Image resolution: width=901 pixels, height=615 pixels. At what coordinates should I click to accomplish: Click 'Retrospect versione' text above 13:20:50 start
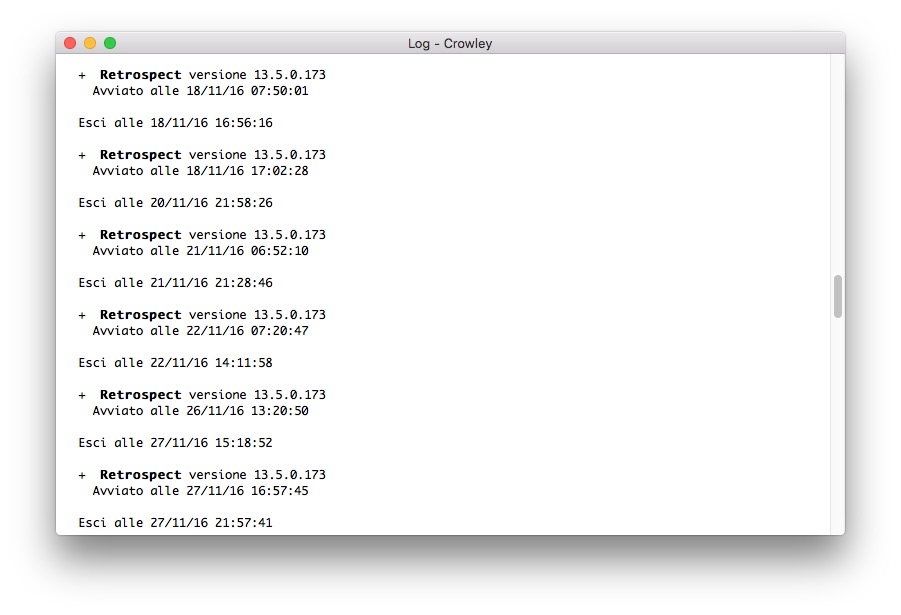pyautogui.click(x=173, y=394)
